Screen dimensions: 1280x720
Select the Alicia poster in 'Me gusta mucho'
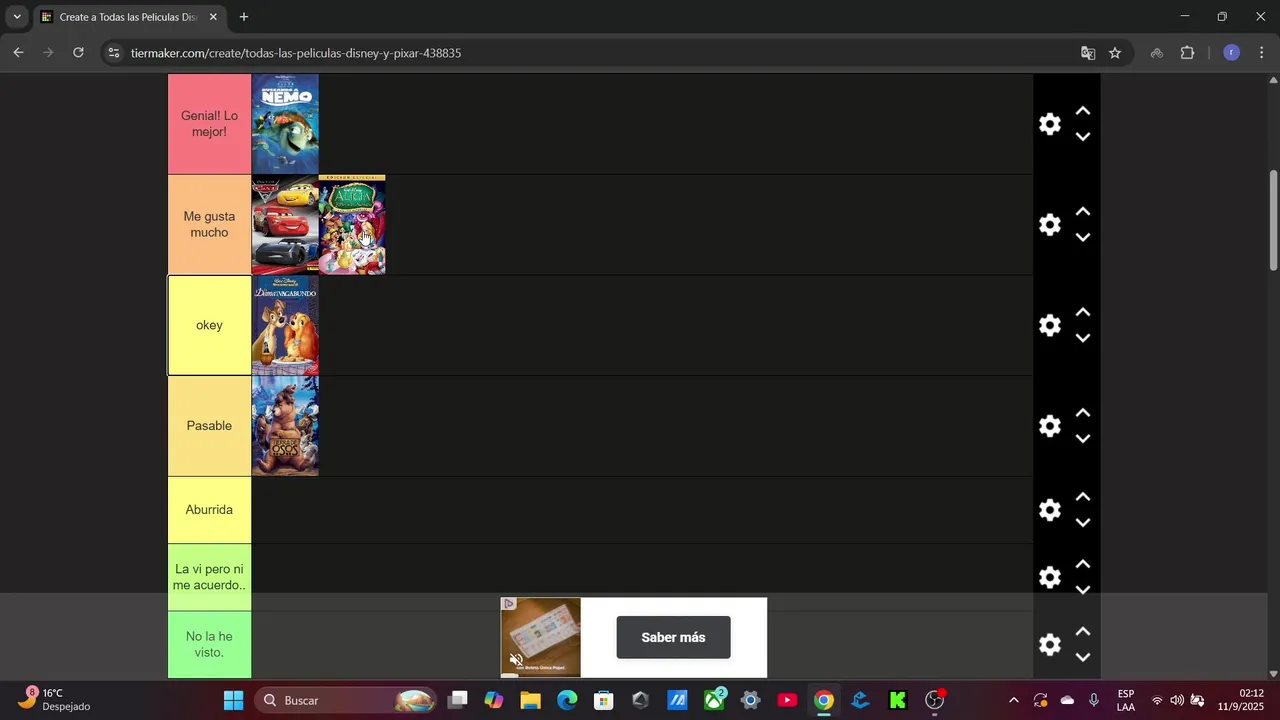pos(352,225)
